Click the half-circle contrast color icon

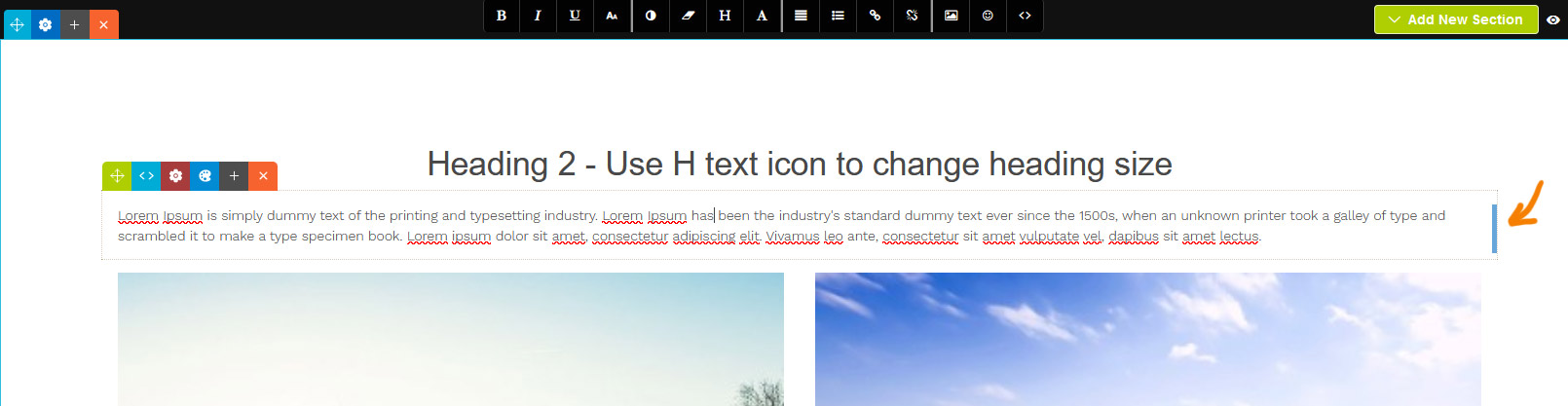[x=651, y=16]
